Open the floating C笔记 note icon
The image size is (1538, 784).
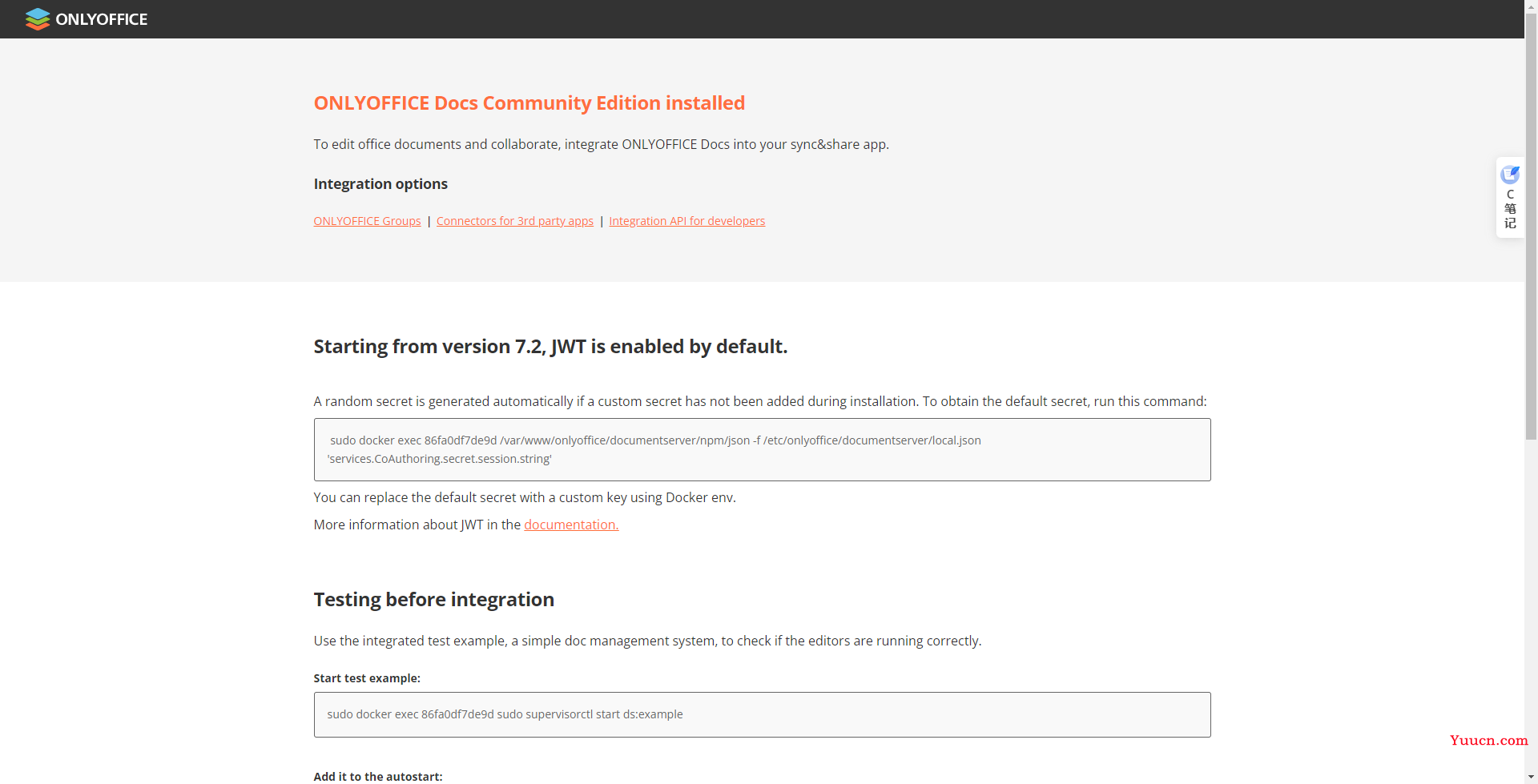pos(1510,175)
